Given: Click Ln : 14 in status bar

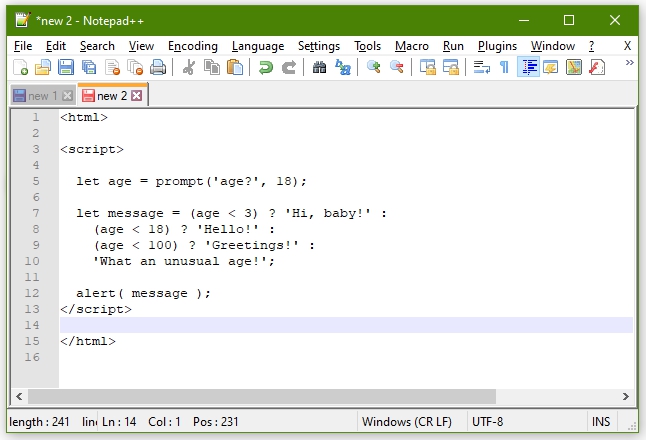Looking at the screenshot, I should tap(119, 421).
